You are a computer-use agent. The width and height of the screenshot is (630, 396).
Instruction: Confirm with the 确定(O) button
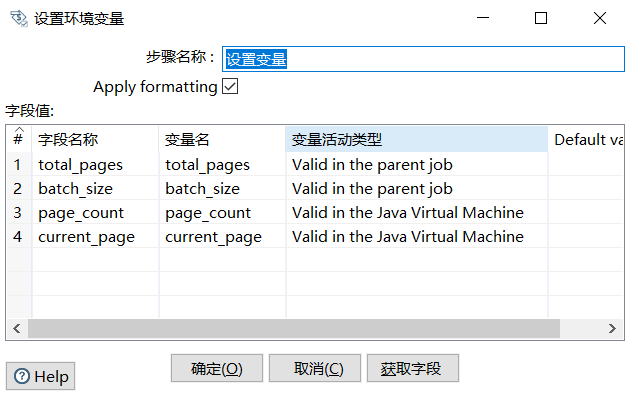(x=217, y=368)
